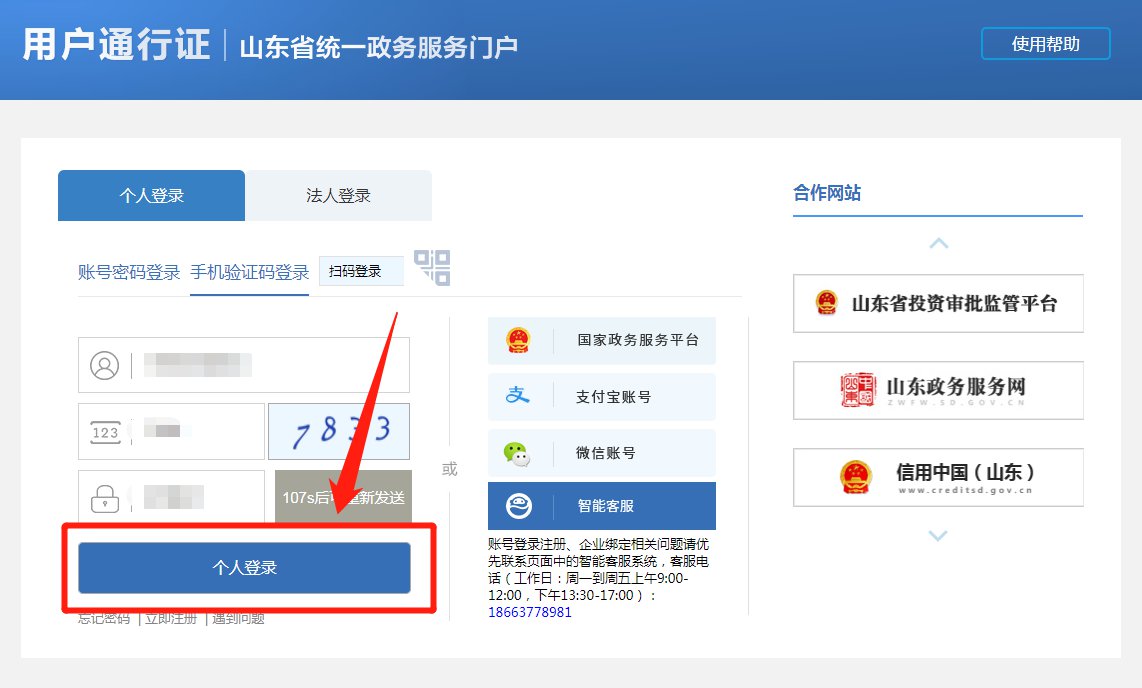Viewport: 1142px width, 688px height.
Task: Click the 智能客服 robot face icon
Action: click(519, 506)
